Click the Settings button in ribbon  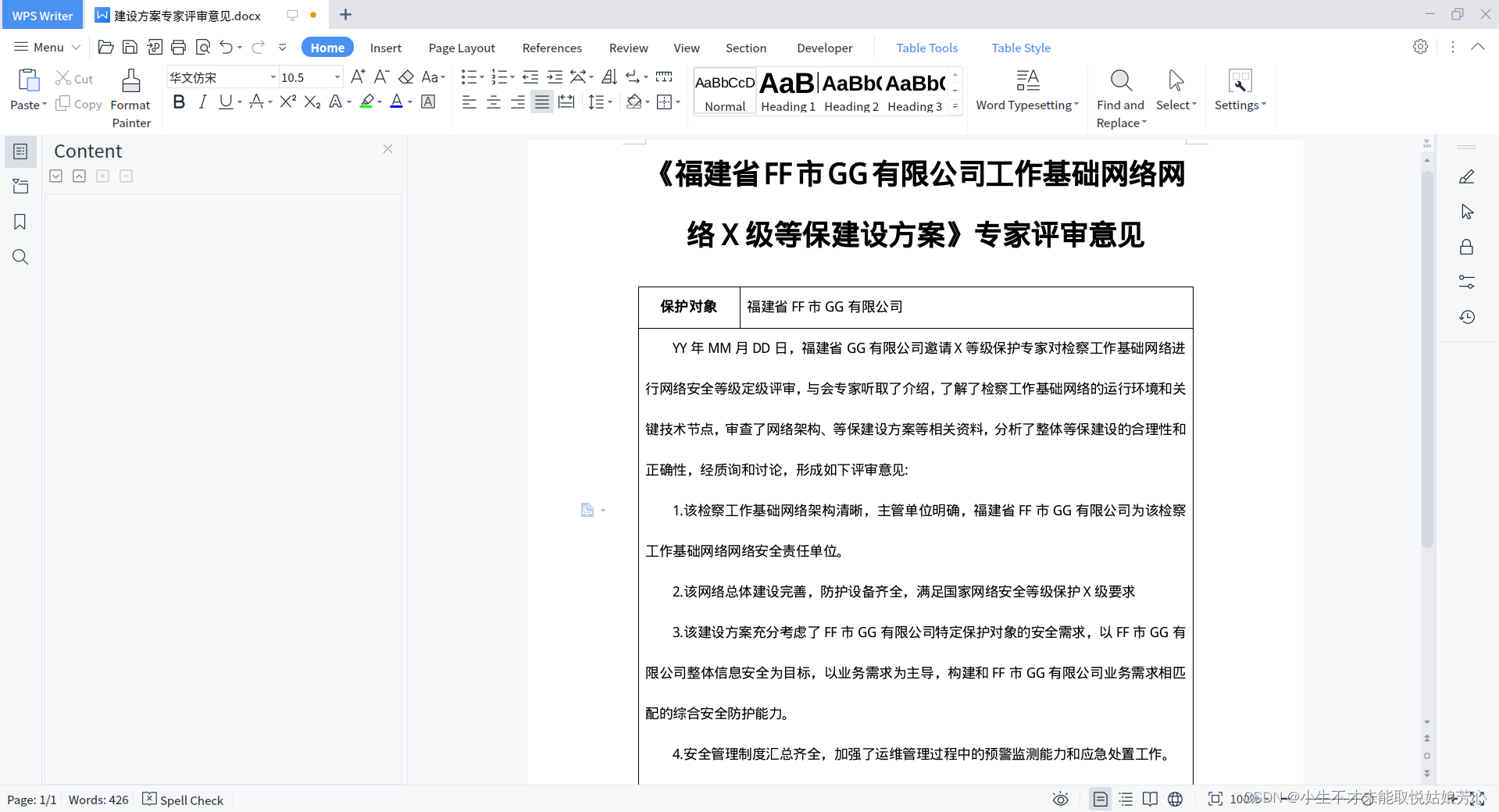tap(1240, 91)
